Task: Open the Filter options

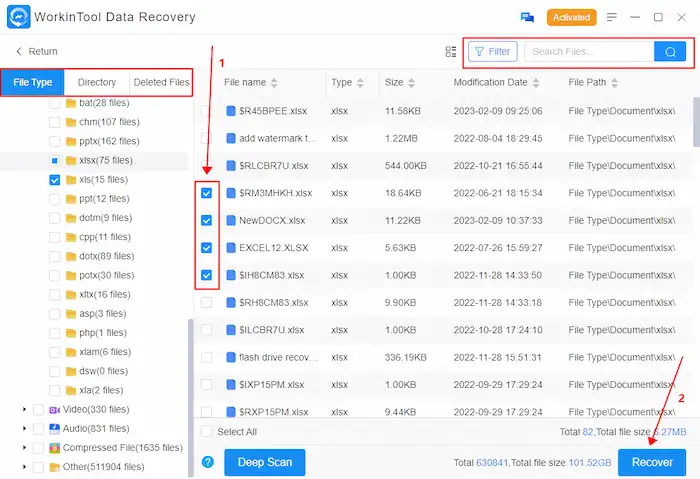Action: click(x=492, y=52)
